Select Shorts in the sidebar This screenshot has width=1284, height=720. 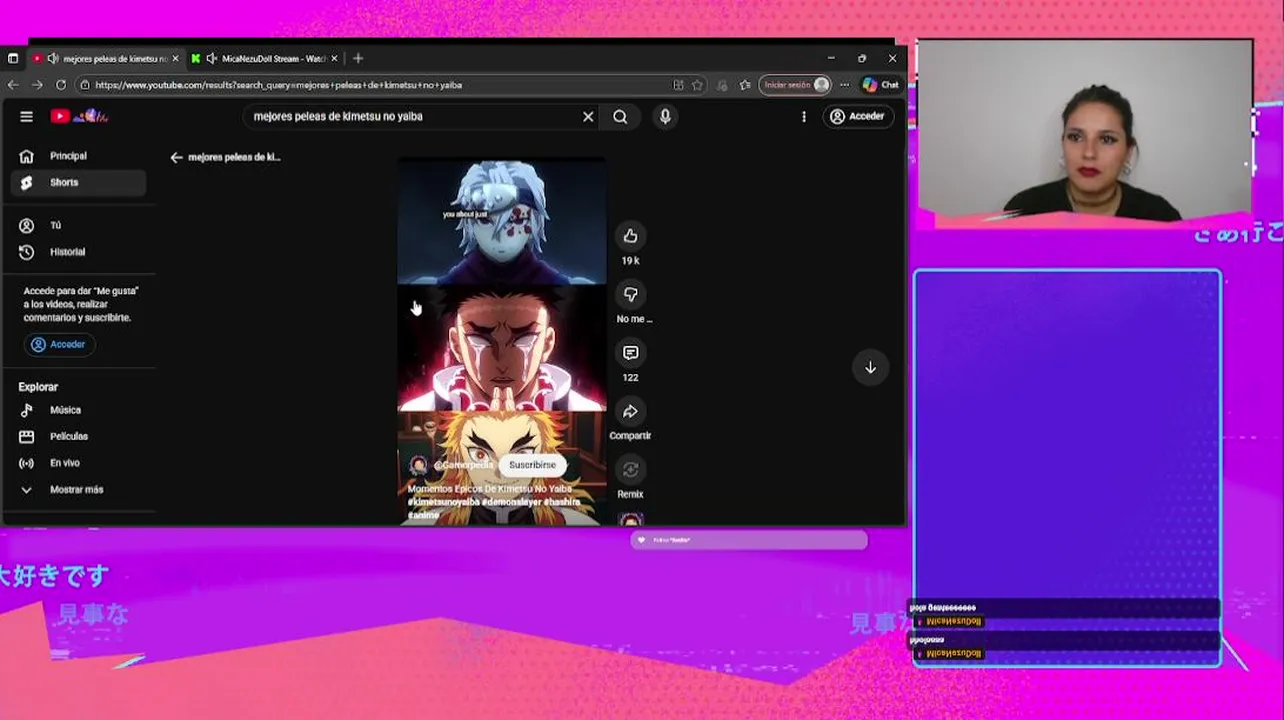click(78, 182)
